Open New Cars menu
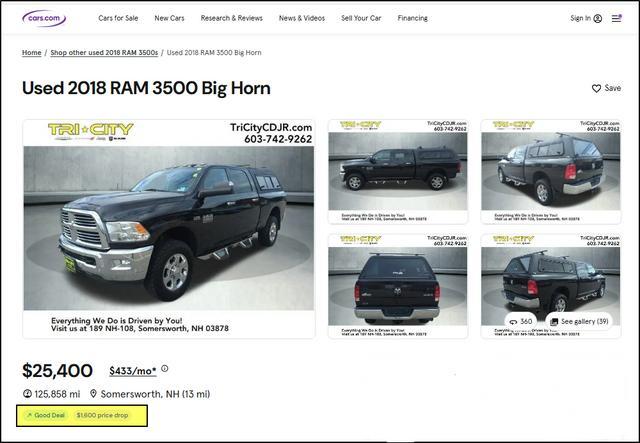 169,18
